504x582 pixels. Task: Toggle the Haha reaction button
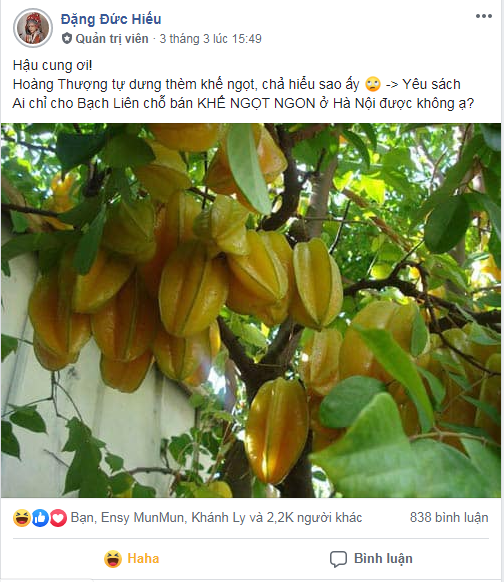[x=132, y=559]
